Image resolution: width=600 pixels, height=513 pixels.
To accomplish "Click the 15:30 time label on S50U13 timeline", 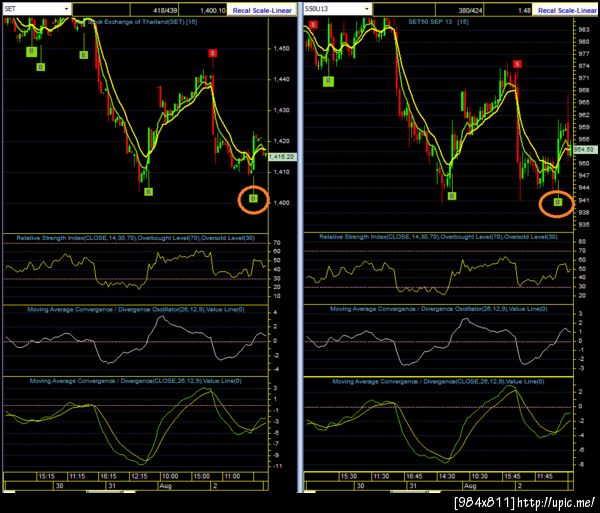I will (349, 476).
